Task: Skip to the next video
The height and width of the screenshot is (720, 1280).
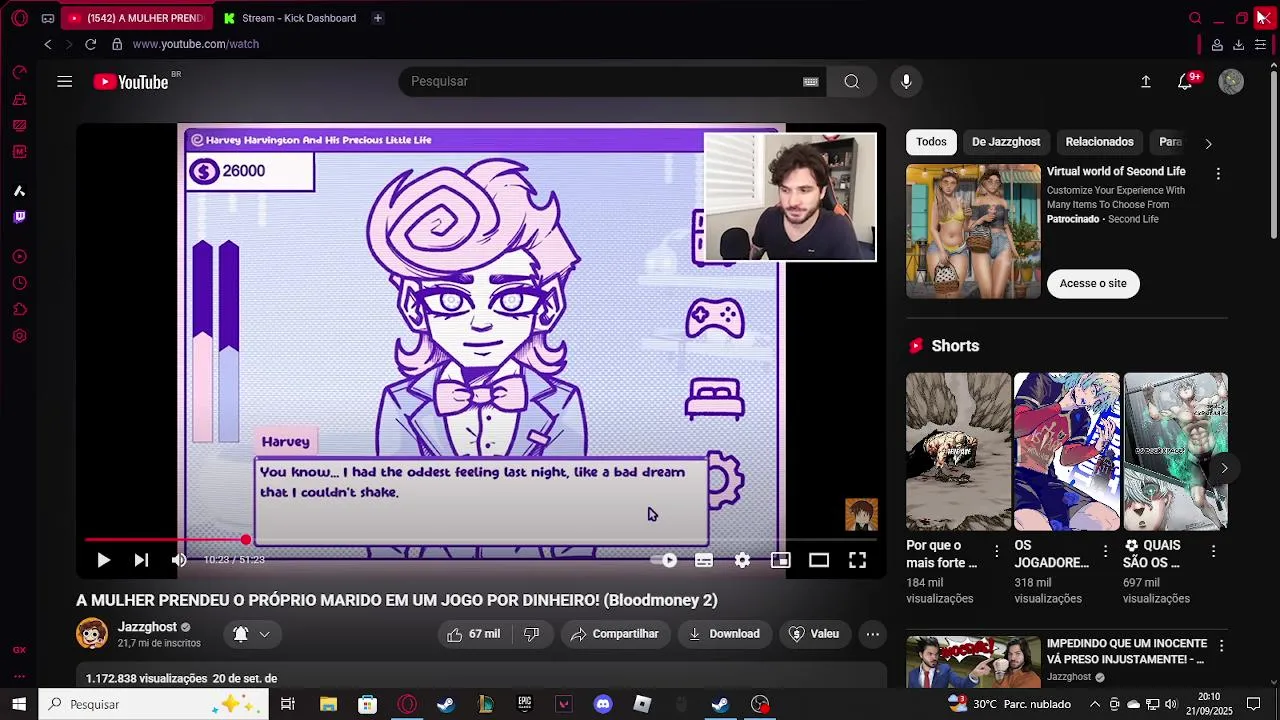Action: tap(141, 560)
